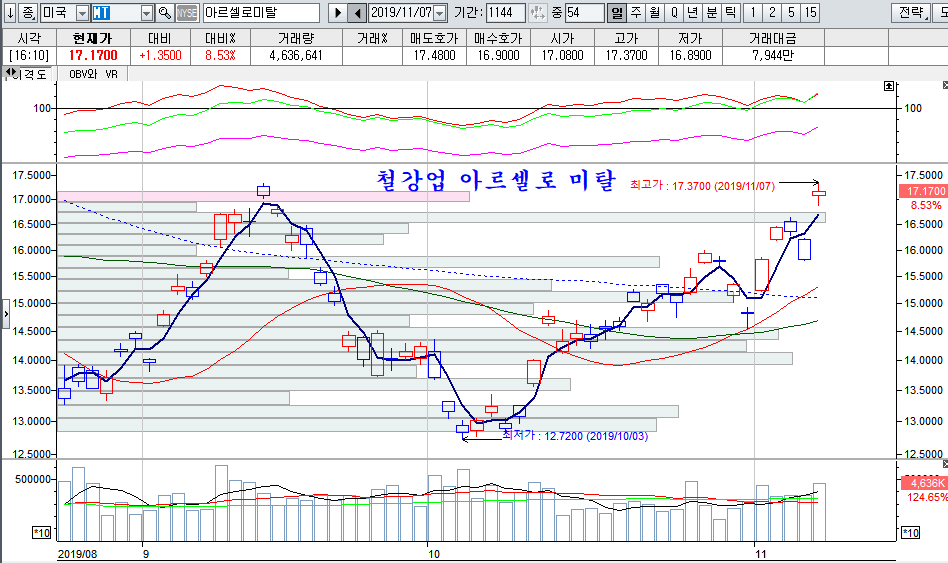Switch to monthly (월) chart period
Screen dimensions: 948x563
click(x=654, y=13)
